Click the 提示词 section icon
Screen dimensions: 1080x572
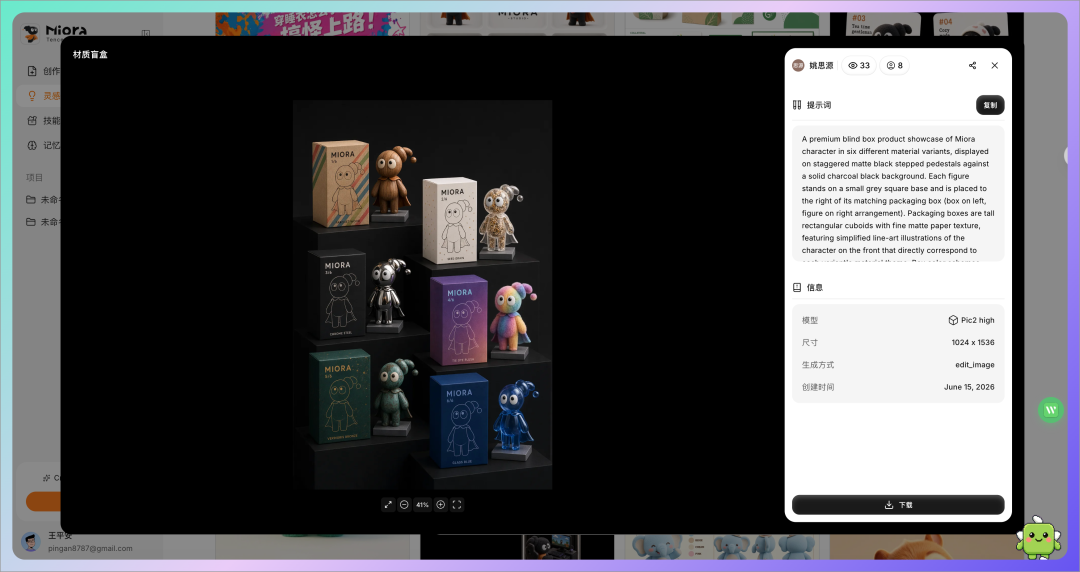[x=797, y=105]
